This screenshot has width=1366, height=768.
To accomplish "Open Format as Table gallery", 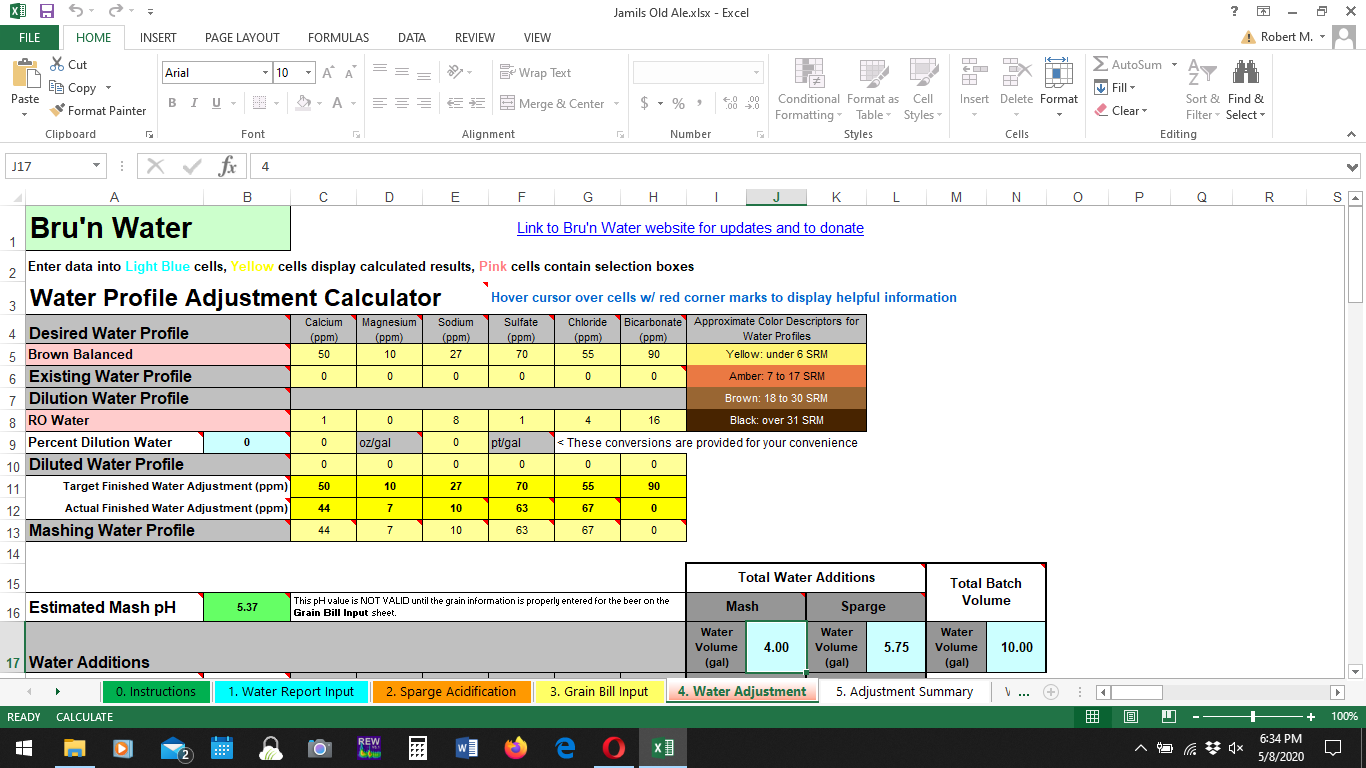I will point(873,88).
